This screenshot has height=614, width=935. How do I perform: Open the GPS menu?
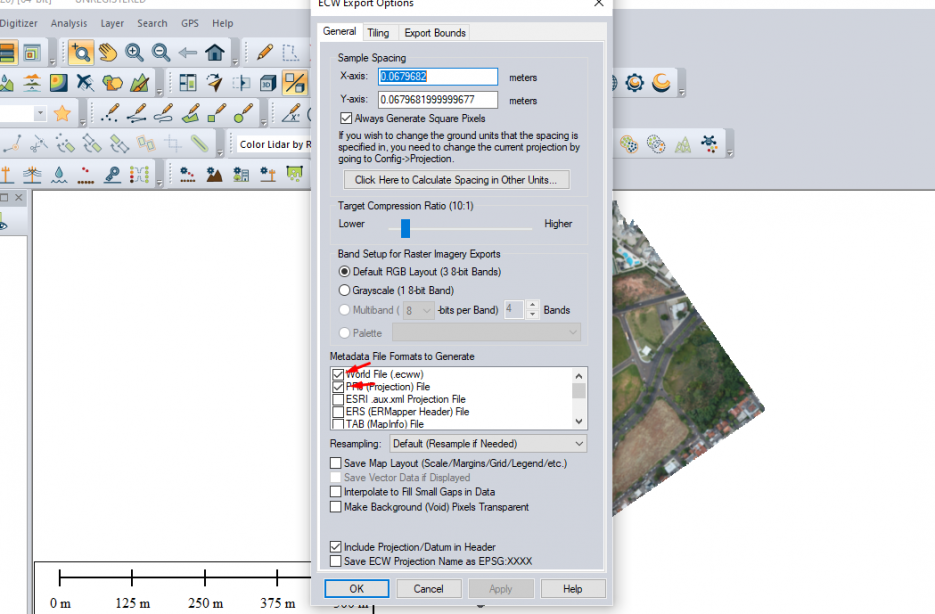tap(190, 23)
